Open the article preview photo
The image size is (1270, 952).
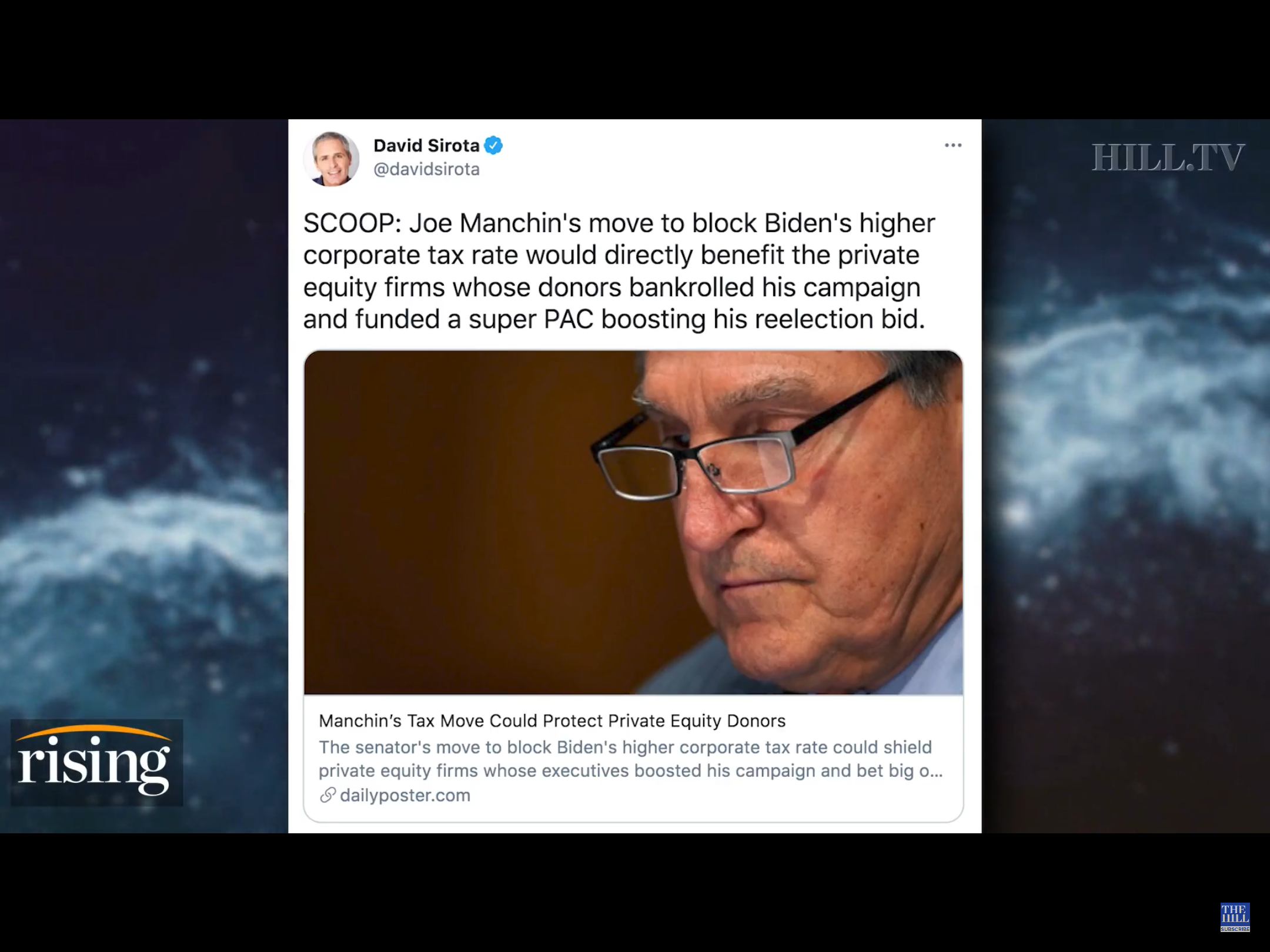click(x=633, y=522)
